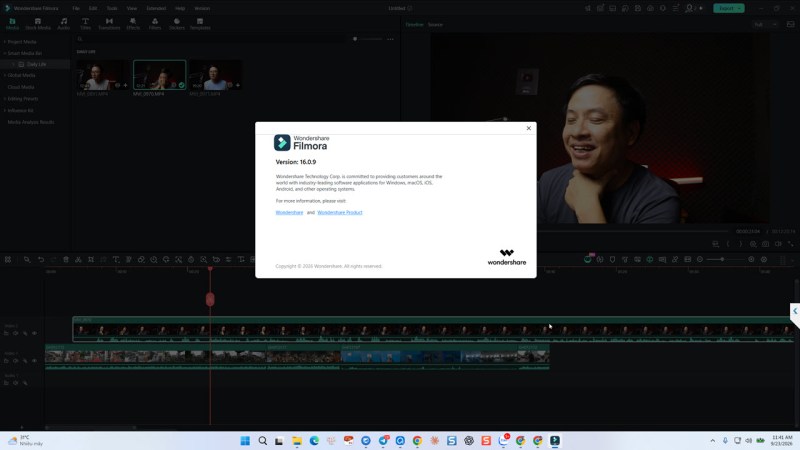The width and height of the screenshot is (800, 450).
Task: Switch preview to the Source tab
Action: [x=435, y=24]
